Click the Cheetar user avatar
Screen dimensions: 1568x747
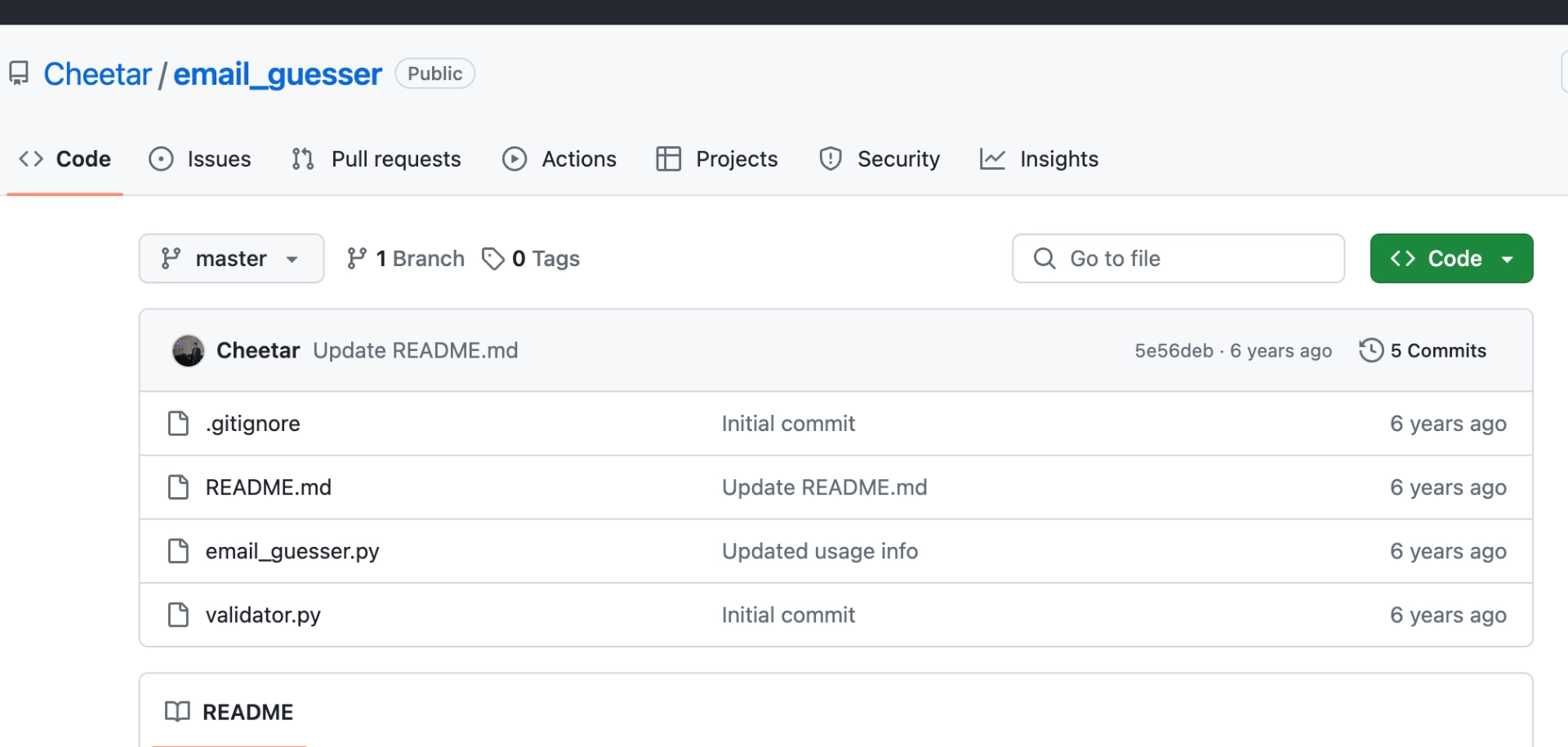click(x=188, y=351)
